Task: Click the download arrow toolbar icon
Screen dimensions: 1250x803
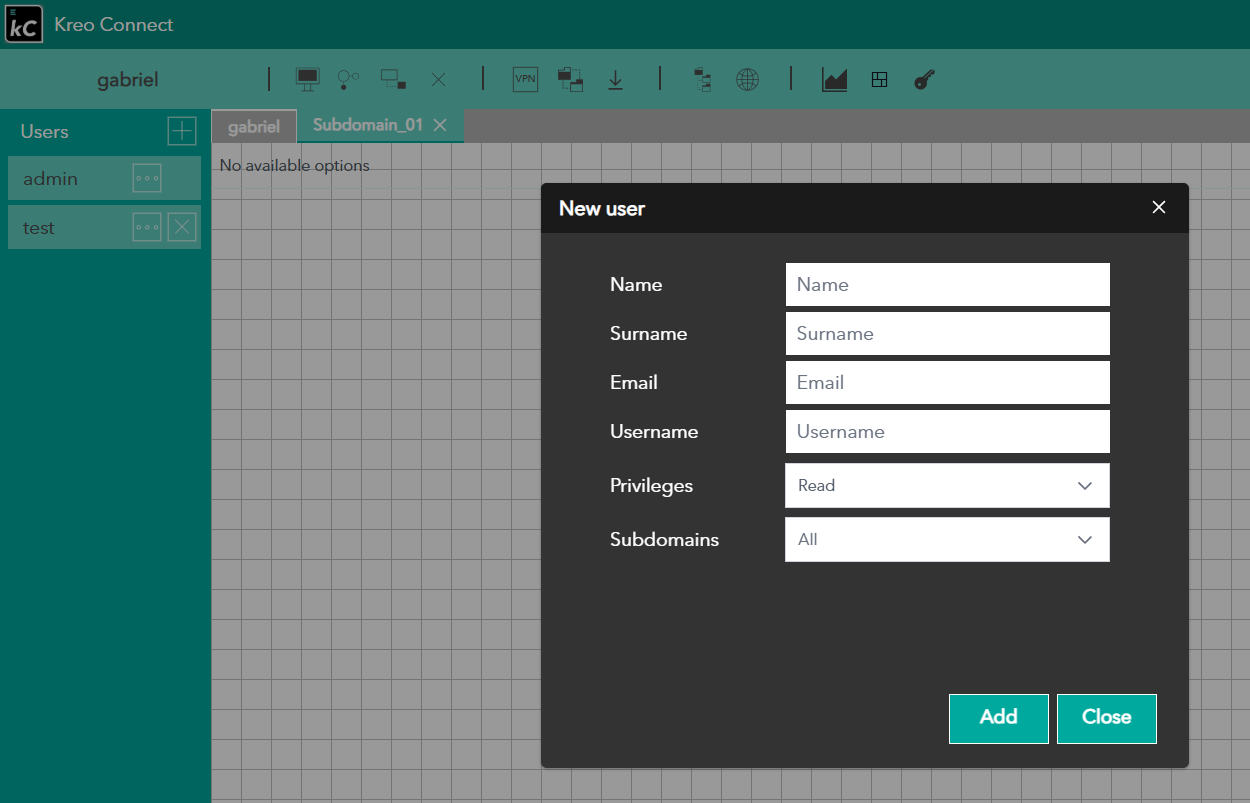Action: (616, 79)
